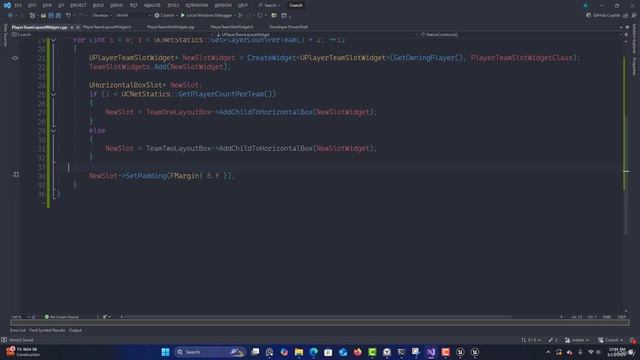Switch to PlayerTeamLayoutWidget.h tab
The width and height of the screenshot is (640, 360).
pyautogui.click(x=107, y=27)
